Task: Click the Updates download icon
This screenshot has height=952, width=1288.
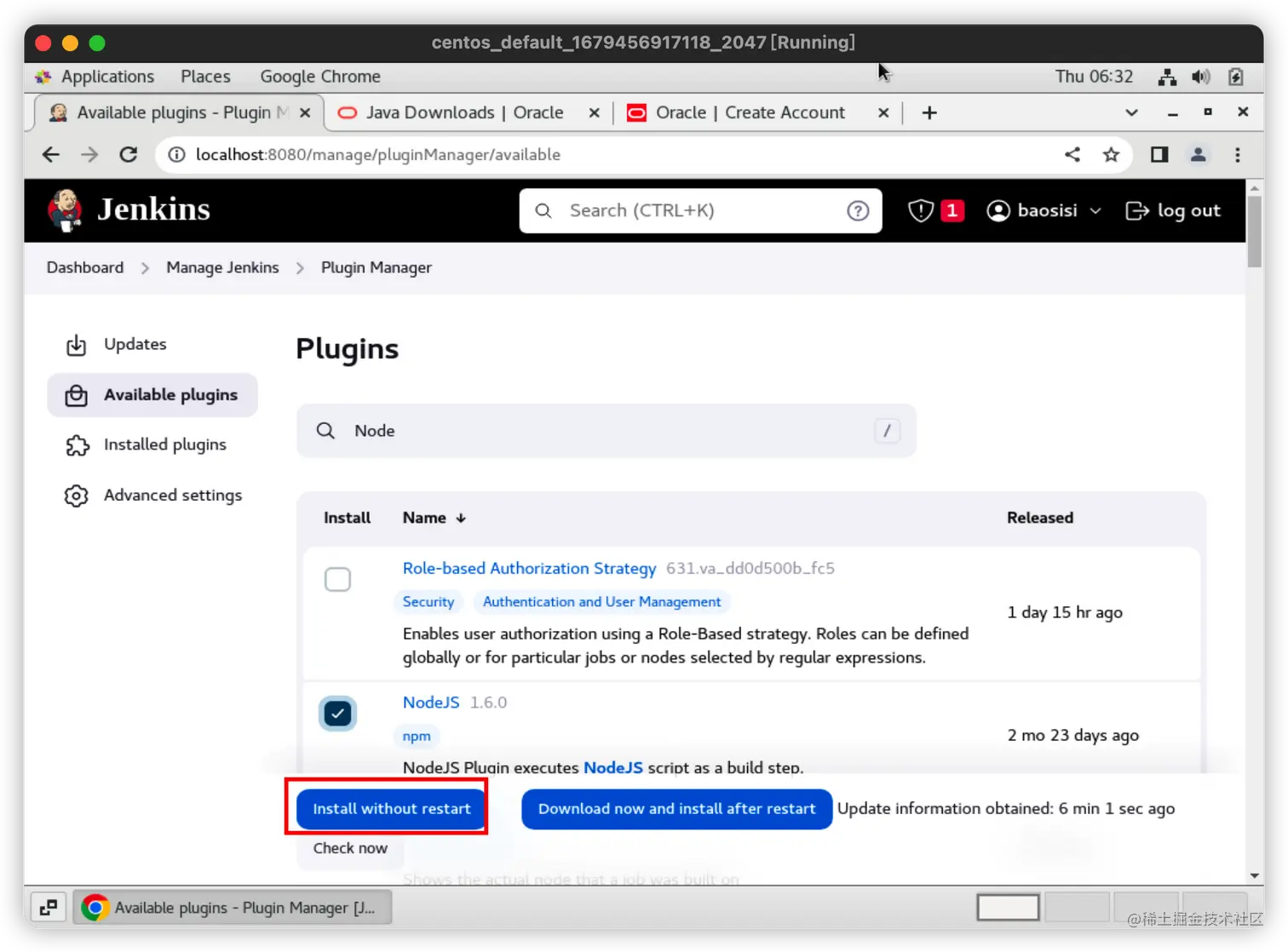Action: (77, 345)
